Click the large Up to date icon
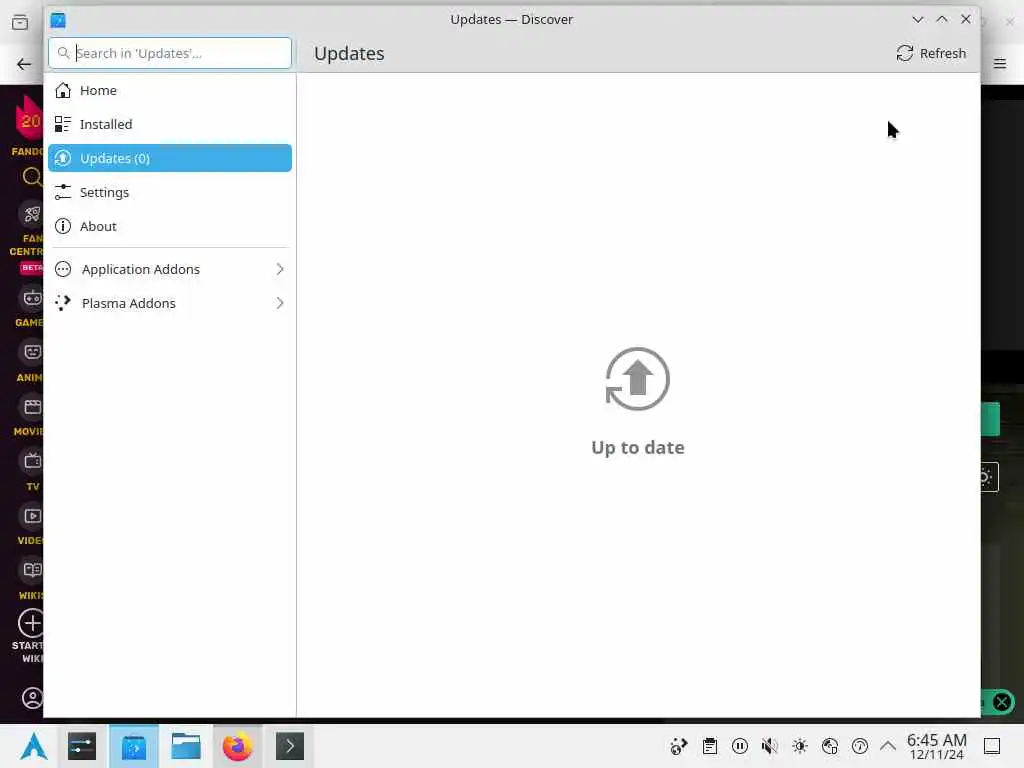The height and width of the screenshot is (768, 1024). 637,379
